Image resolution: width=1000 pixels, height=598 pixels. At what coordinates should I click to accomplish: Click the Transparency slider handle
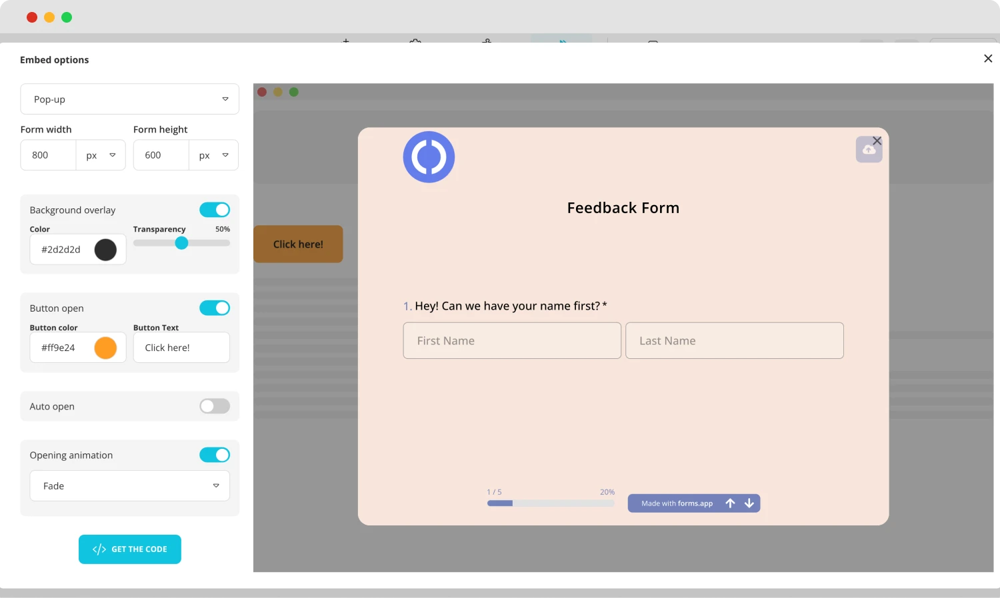pyautogui.click(x=181, y=243)
